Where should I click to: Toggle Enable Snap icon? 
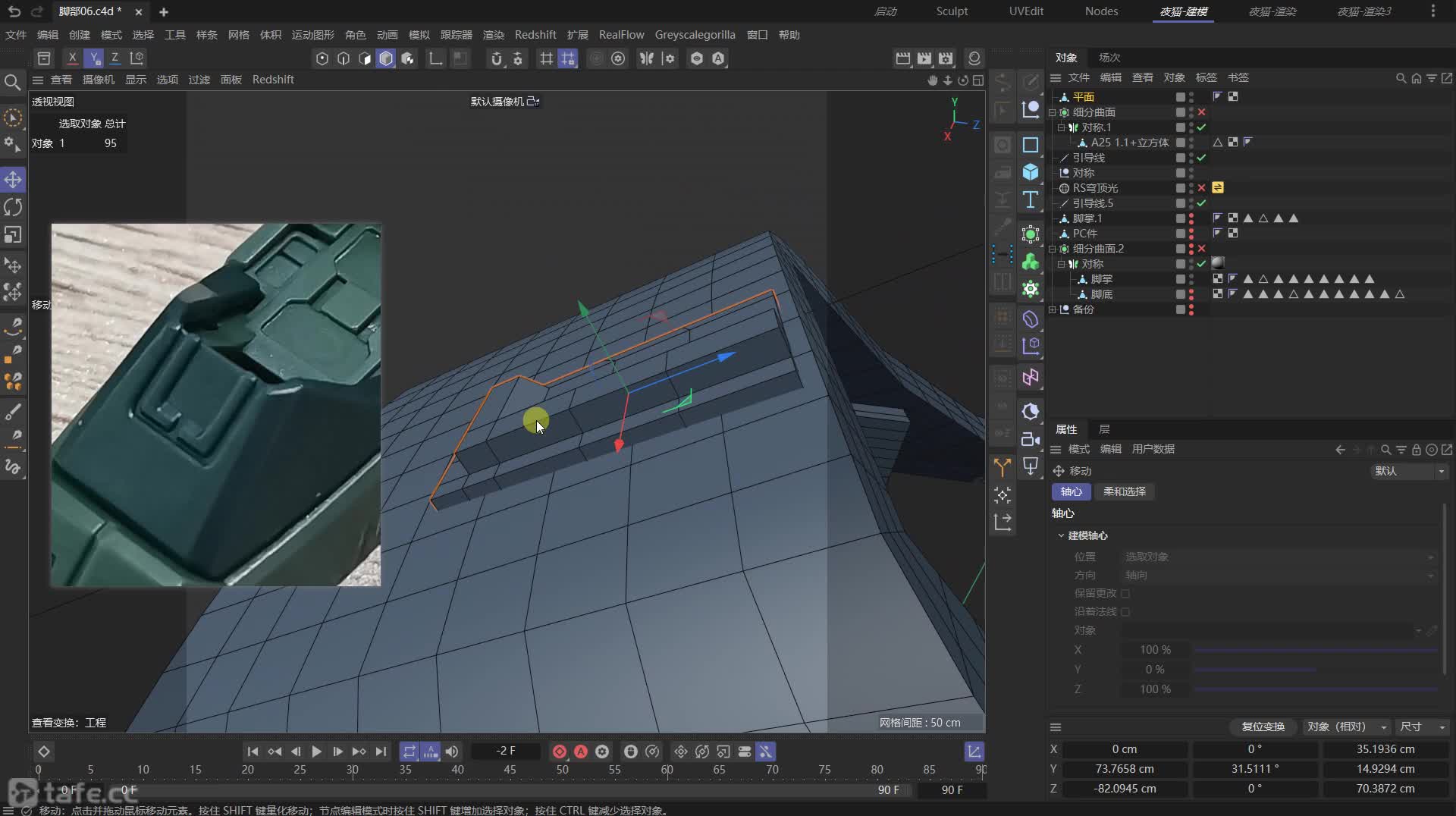(x=497, y=58)
